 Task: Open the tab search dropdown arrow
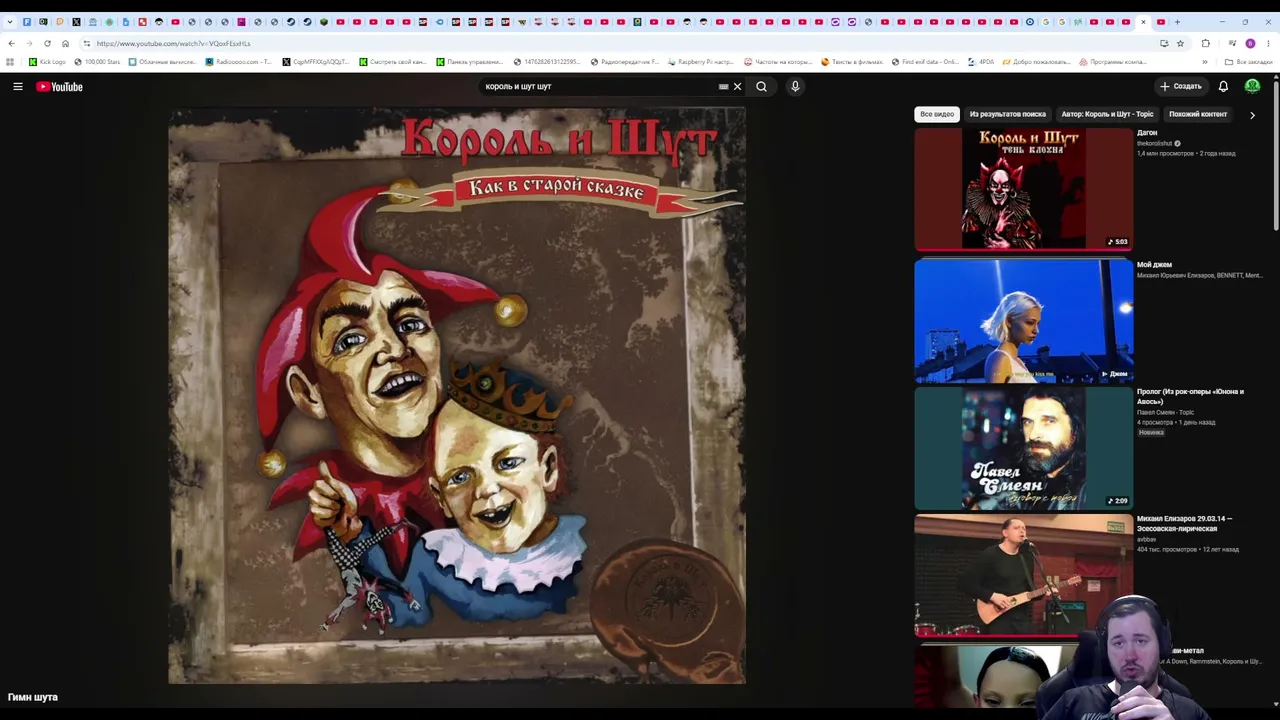[10, 22]
